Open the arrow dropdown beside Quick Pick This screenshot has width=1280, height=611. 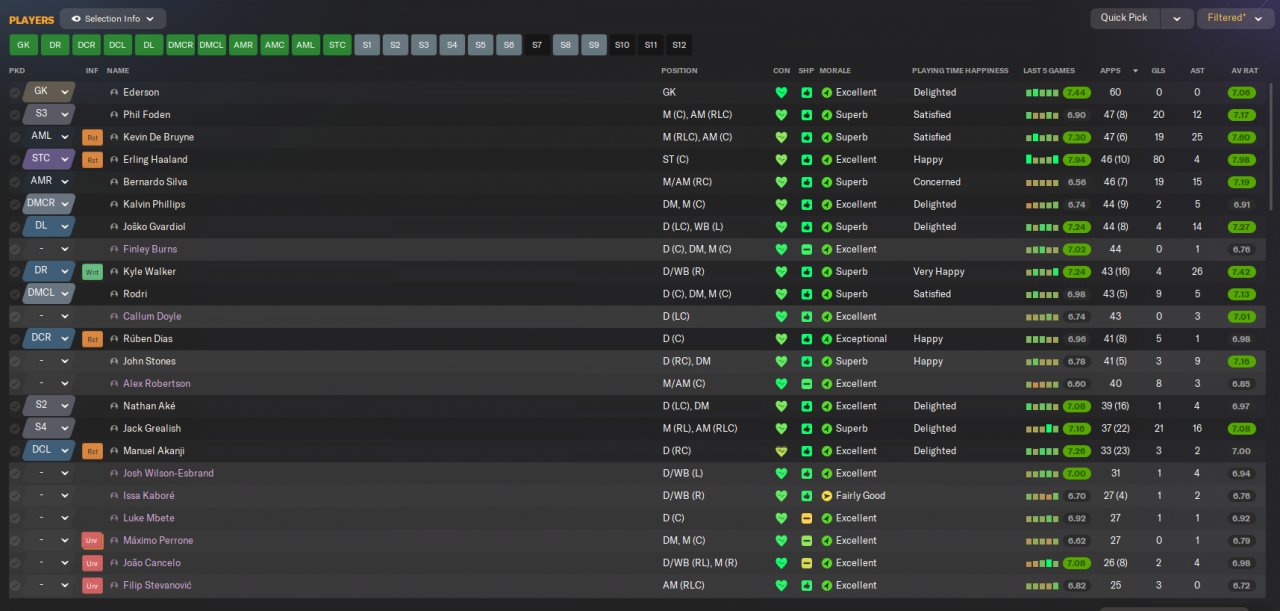1177,18
